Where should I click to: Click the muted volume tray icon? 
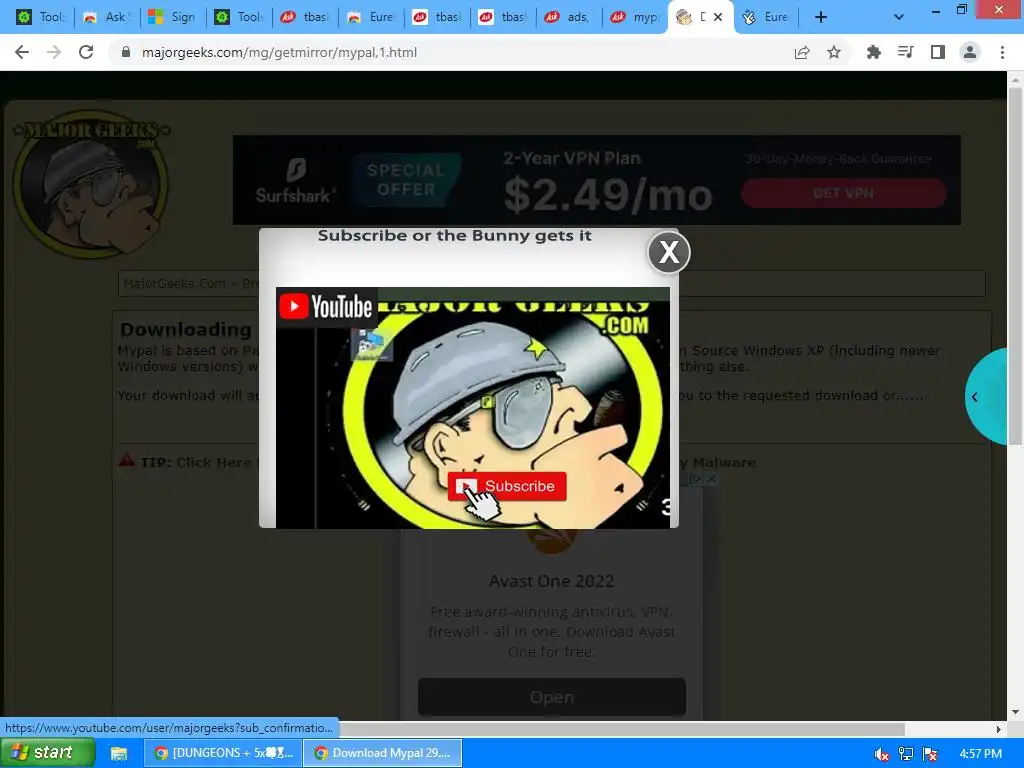[x=881, y=754]
